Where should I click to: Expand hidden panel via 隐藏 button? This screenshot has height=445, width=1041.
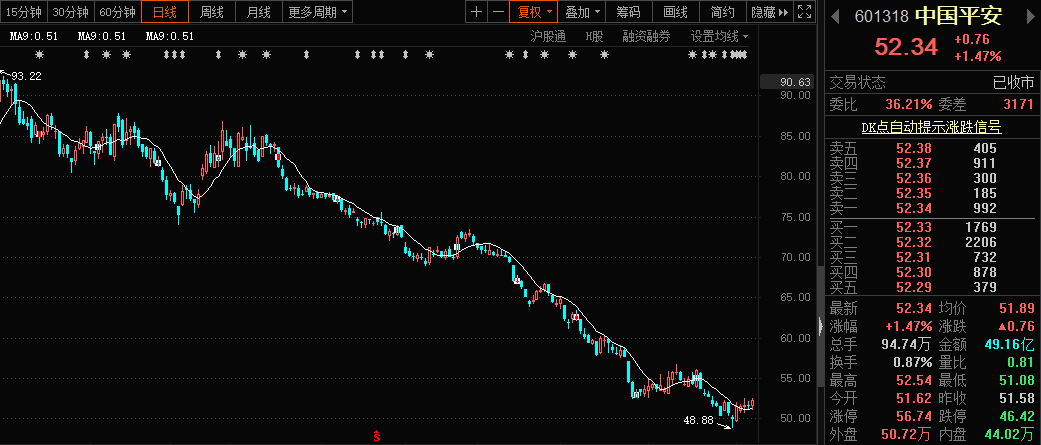pos(769,12)
